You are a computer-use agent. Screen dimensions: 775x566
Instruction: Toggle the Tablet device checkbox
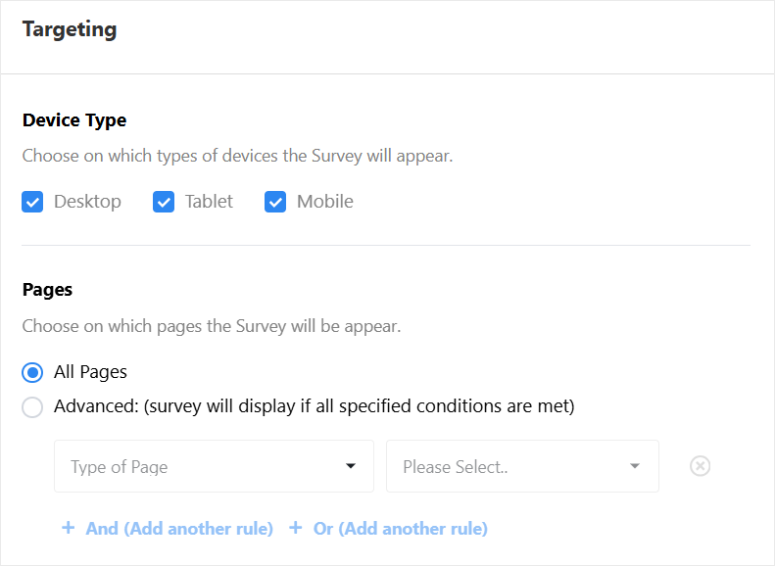[164, 202]
